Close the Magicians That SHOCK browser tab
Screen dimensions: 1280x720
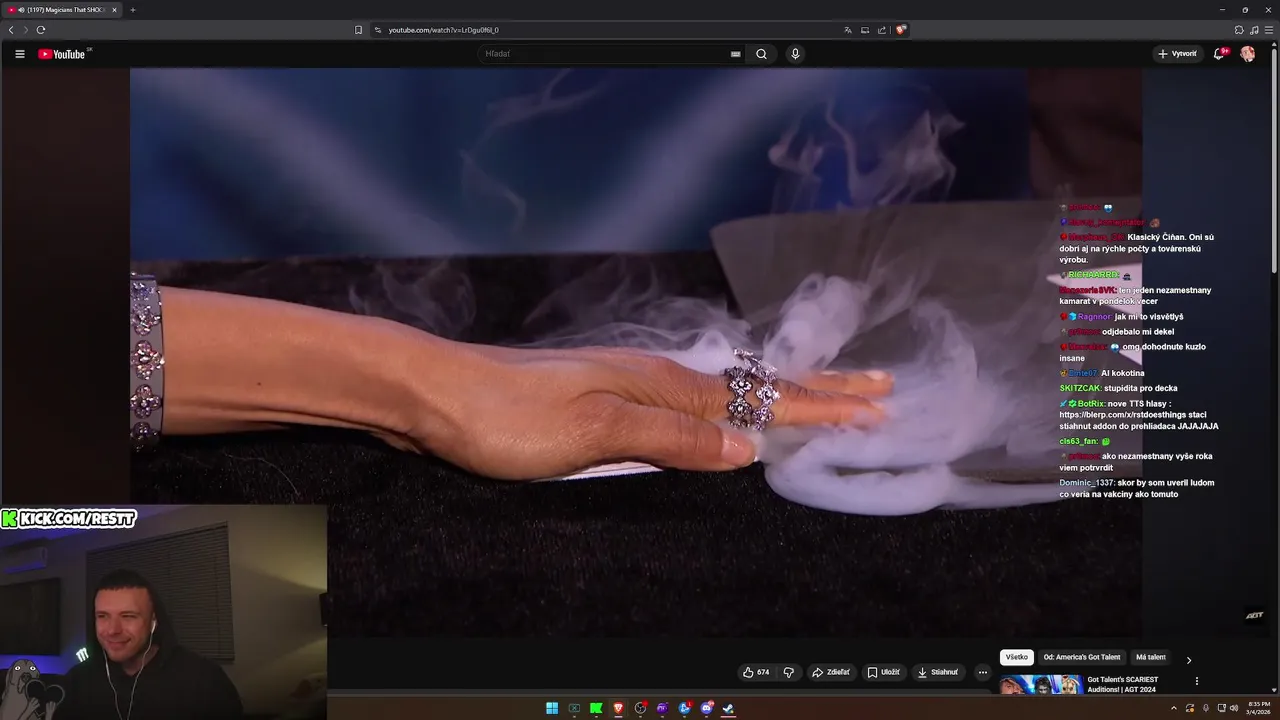114,10
